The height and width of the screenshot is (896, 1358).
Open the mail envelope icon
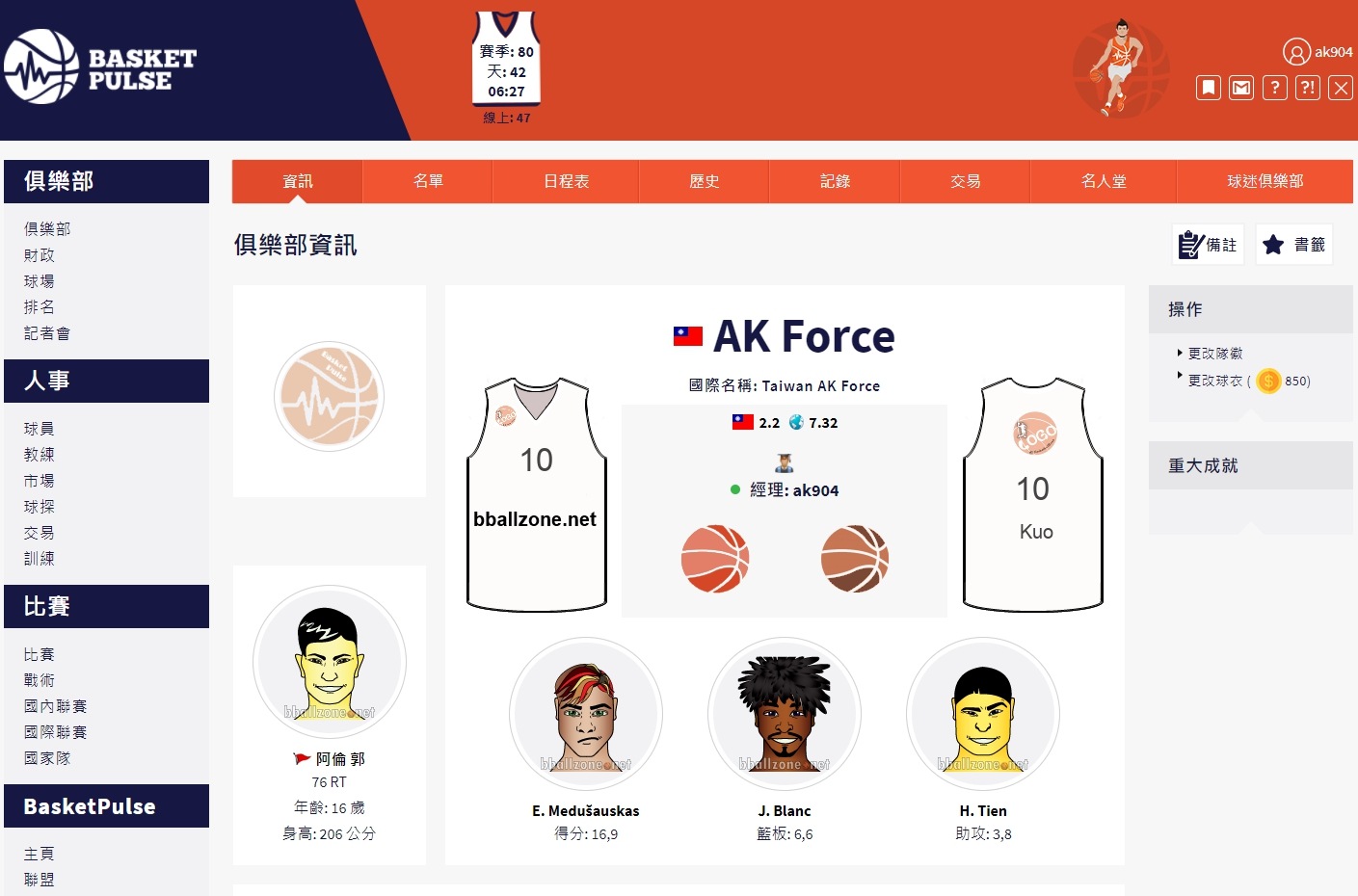1241,88
